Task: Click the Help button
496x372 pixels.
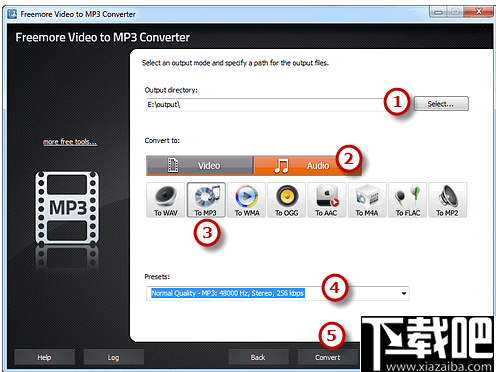Action: click(x=44, y=358)
